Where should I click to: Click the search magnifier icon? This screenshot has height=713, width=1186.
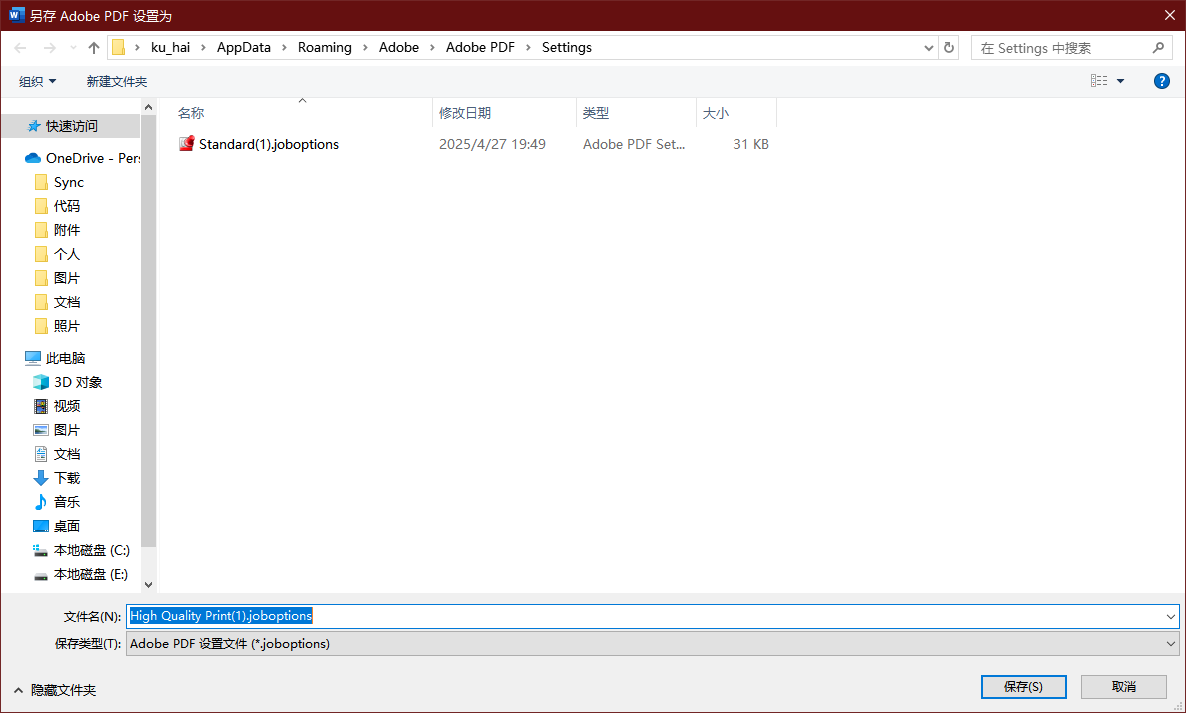[1158, 48]
